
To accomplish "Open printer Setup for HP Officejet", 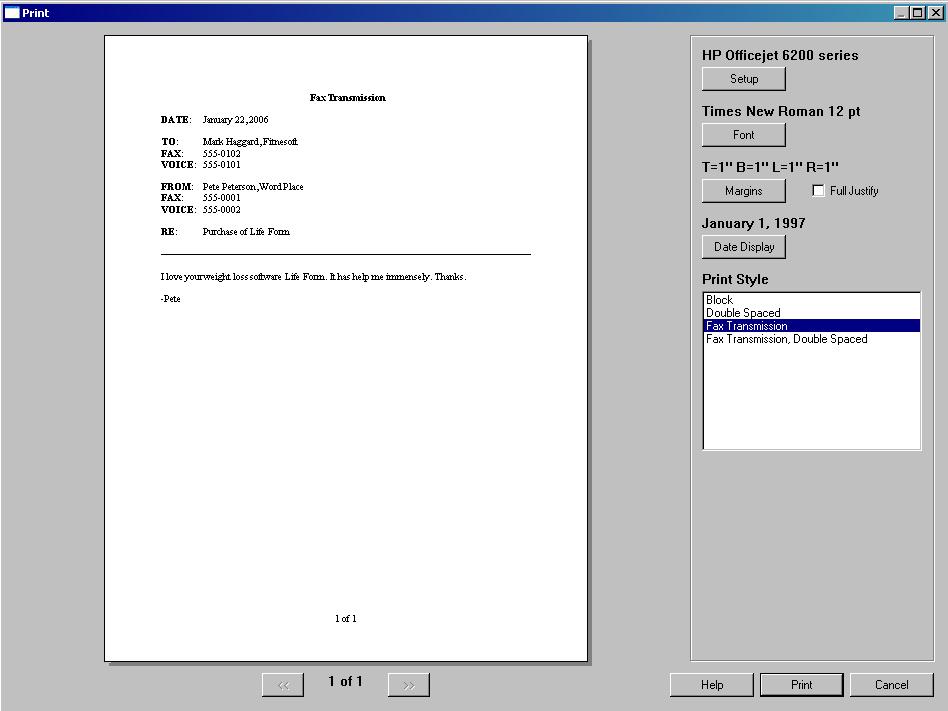I will coord(743,79).
